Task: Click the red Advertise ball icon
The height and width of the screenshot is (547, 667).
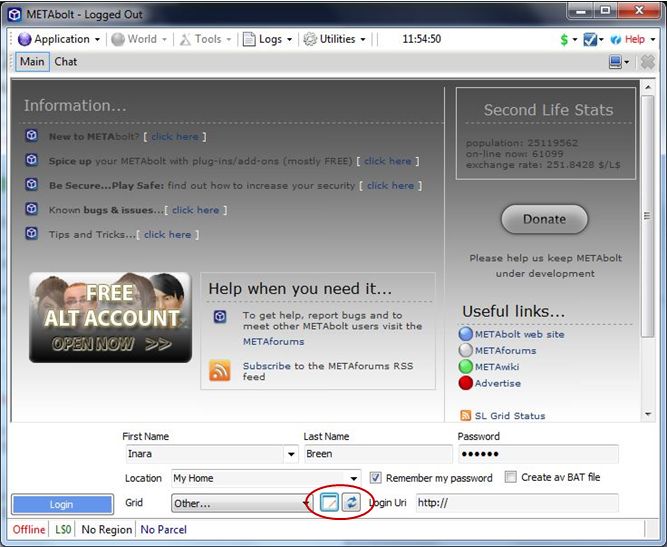Action: tap(465, 383)
